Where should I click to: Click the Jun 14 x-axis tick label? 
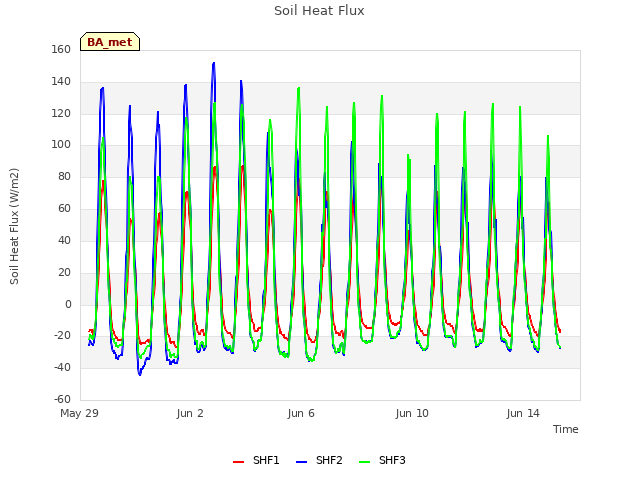point(523,413)
